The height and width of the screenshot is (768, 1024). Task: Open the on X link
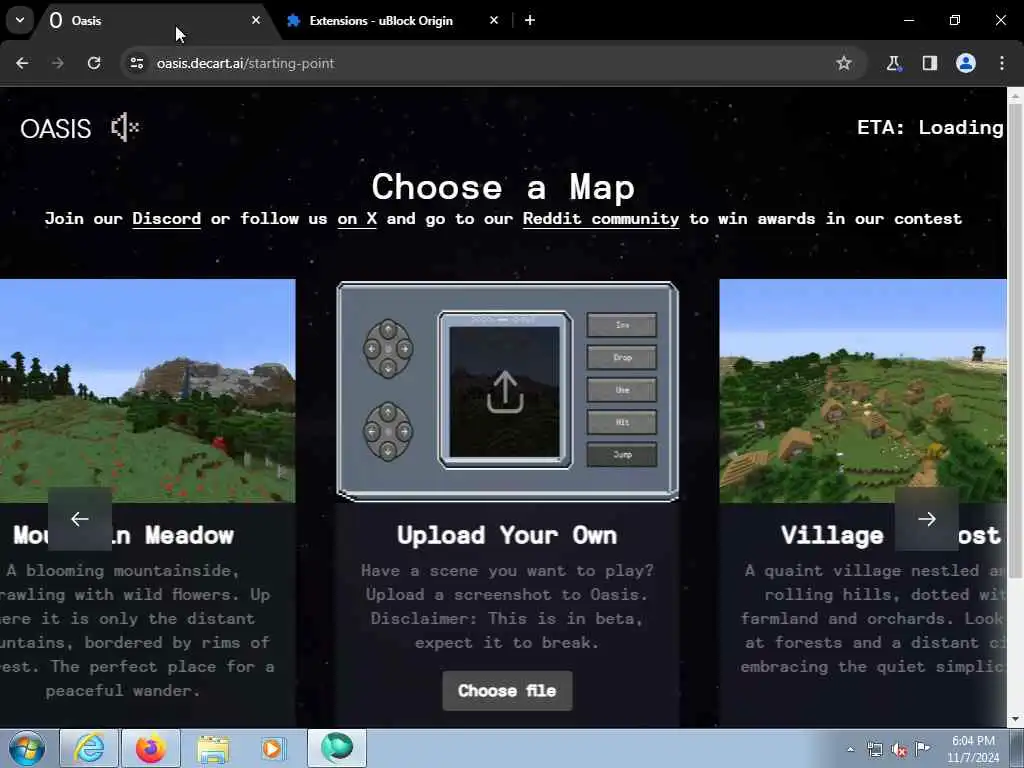[x=357, y=219]
